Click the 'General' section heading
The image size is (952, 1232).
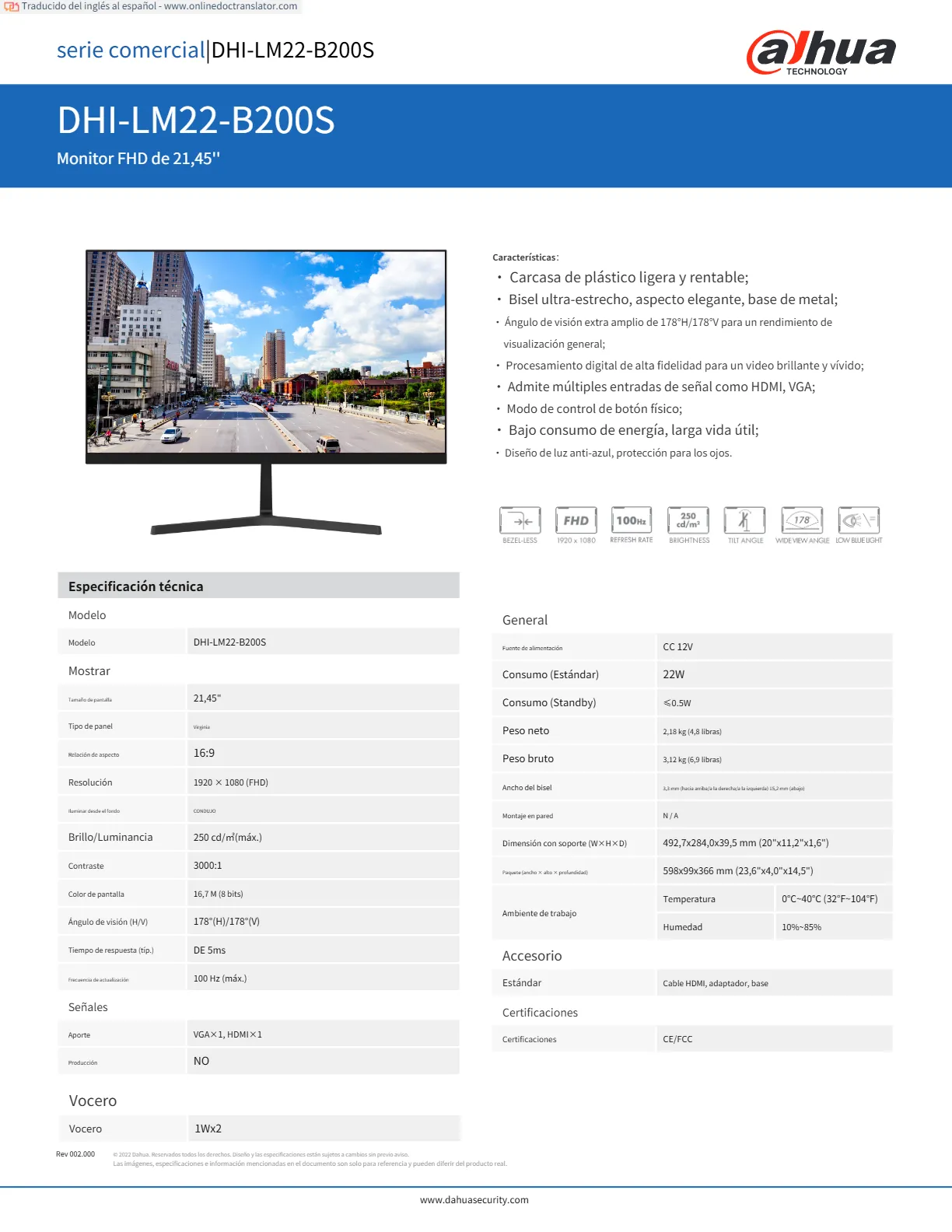525,620
